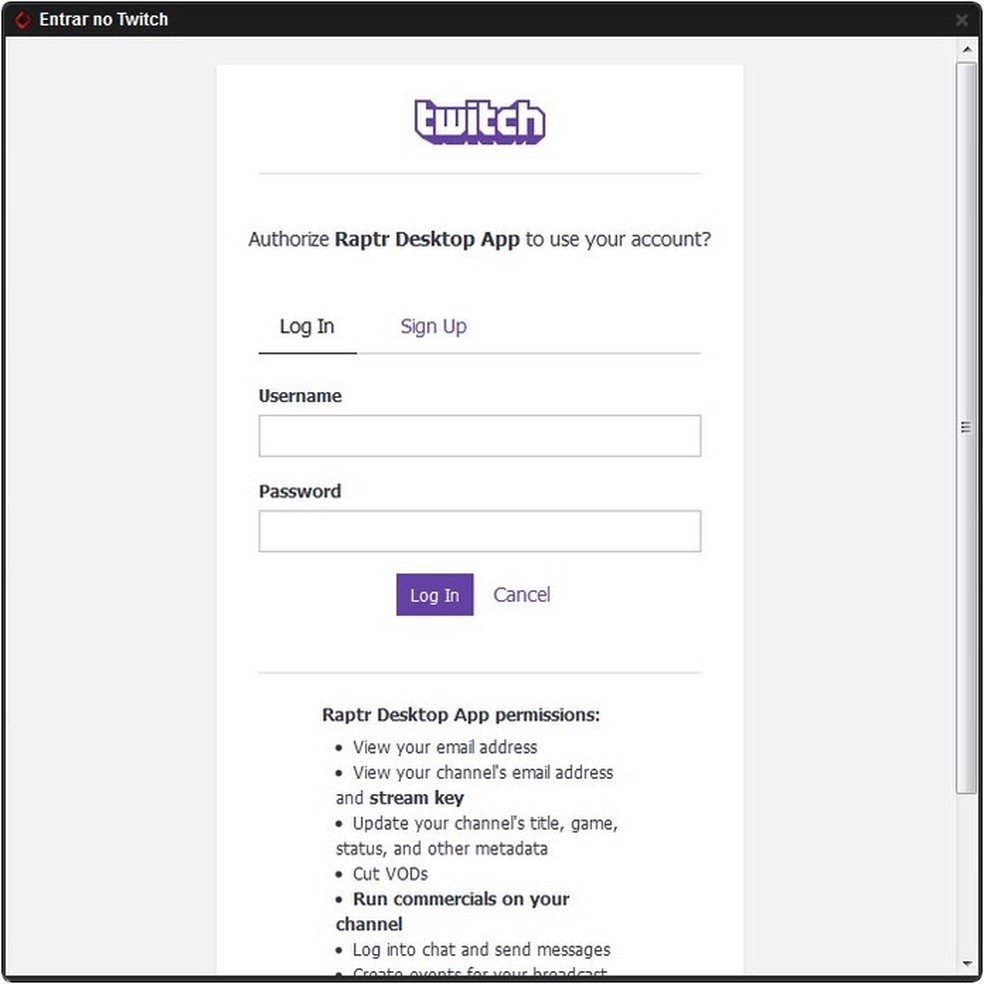
Task: Click the View your email address bullet item
Action: click(x=444, y=747)
